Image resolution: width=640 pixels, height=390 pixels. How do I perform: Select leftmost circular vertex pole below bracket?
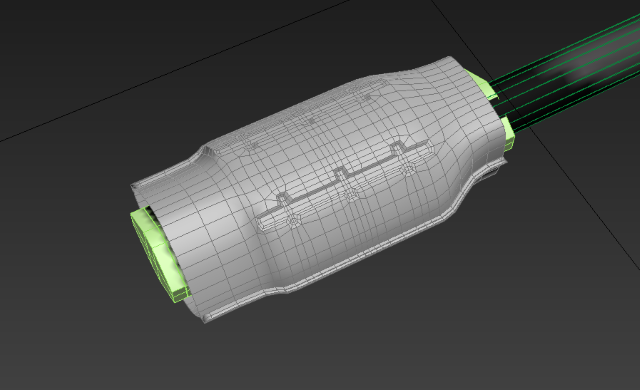(x=293, y=221)
